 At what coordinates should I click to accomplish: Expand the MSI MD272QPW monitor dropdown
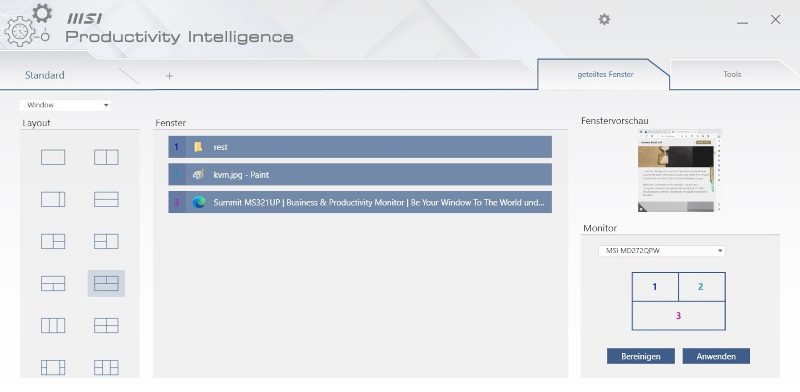coord(662,251)
